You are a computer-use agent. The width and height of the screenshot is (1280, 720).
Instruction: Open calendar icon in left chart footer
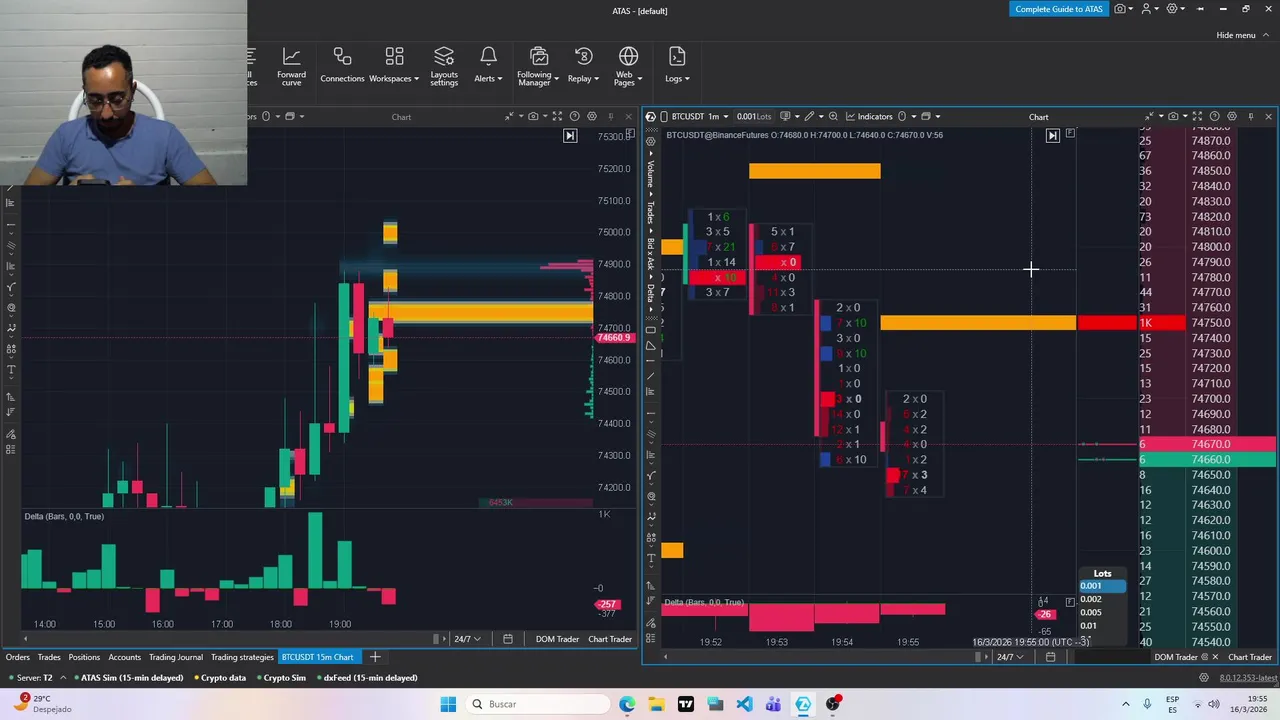pos(508,639)
